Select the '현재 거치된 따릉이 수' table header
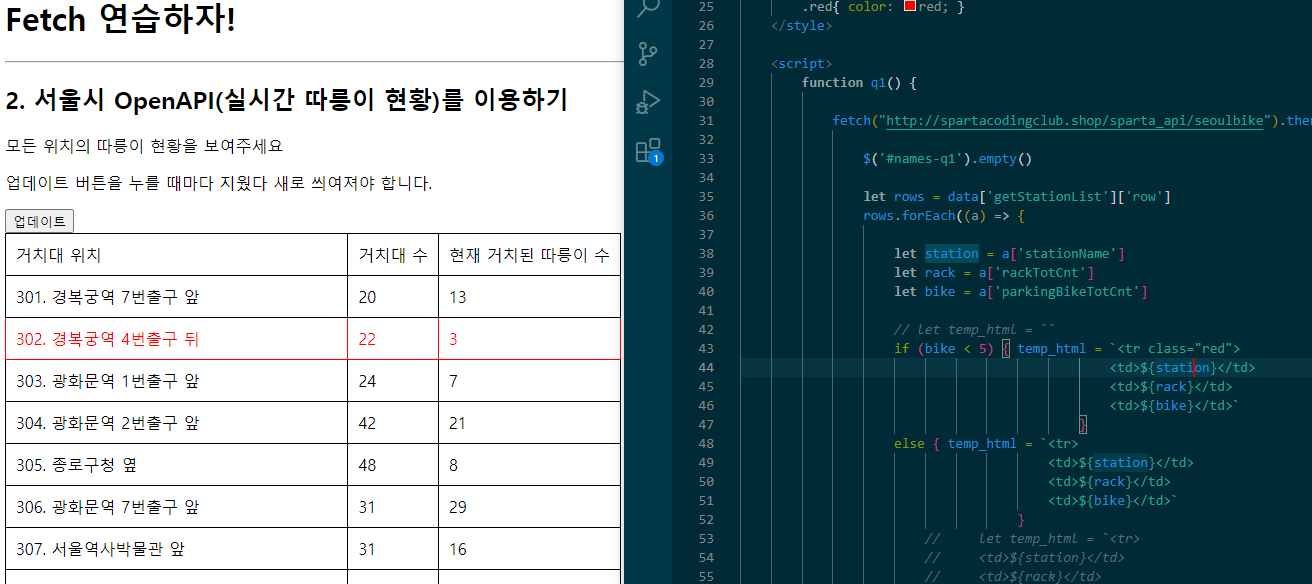This screenshot has width=1312, height=584. 529,255
